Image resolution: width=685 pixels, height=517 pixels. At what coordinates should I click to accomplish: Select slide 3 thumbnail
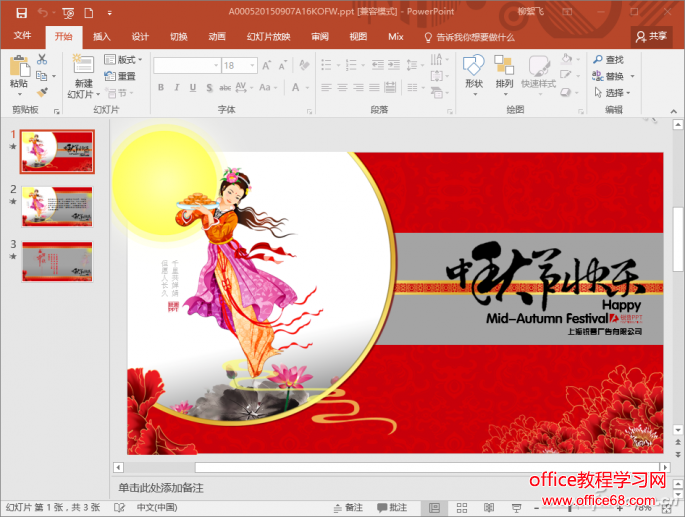[57, 261]
